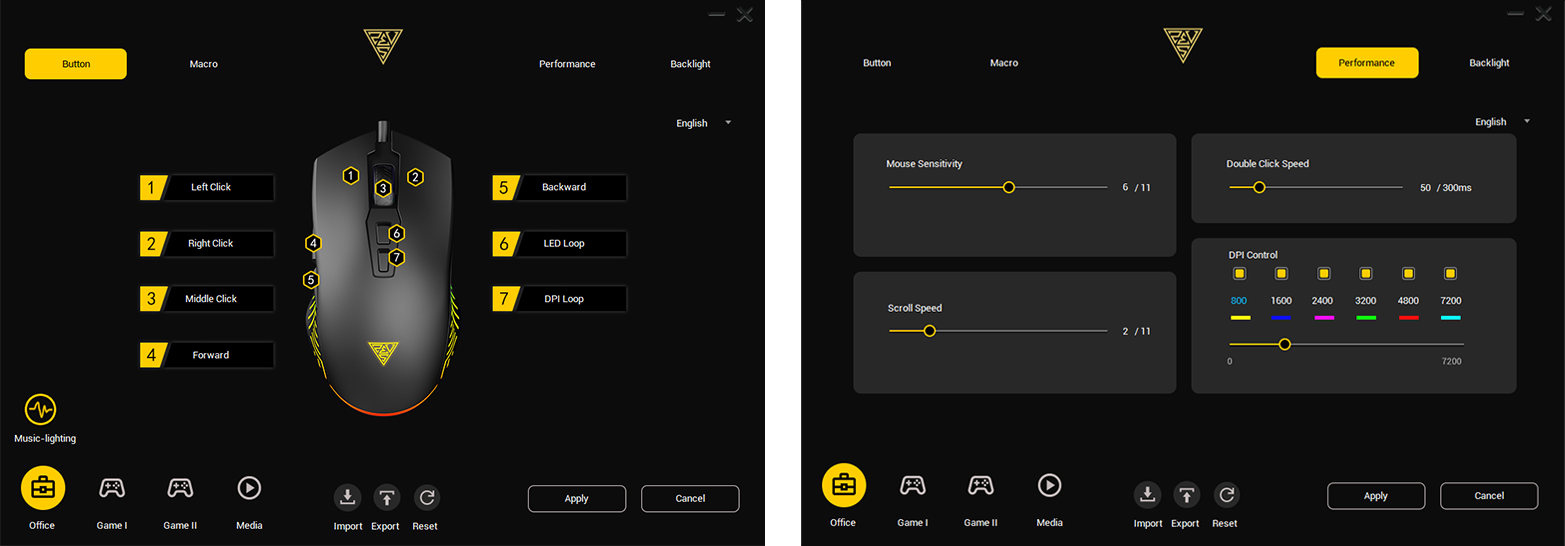Open the Backlight tab in the Performance window
The width and height of the screenshot is (1565, 546).
(x=1489, y=63)
